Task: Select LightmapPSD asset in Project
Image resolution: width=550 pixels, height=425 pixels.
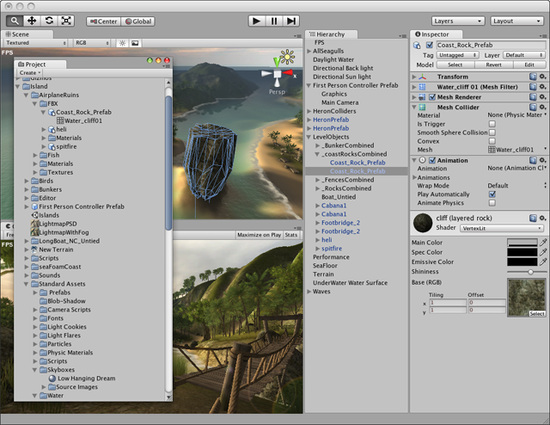Action: [58, 224]
